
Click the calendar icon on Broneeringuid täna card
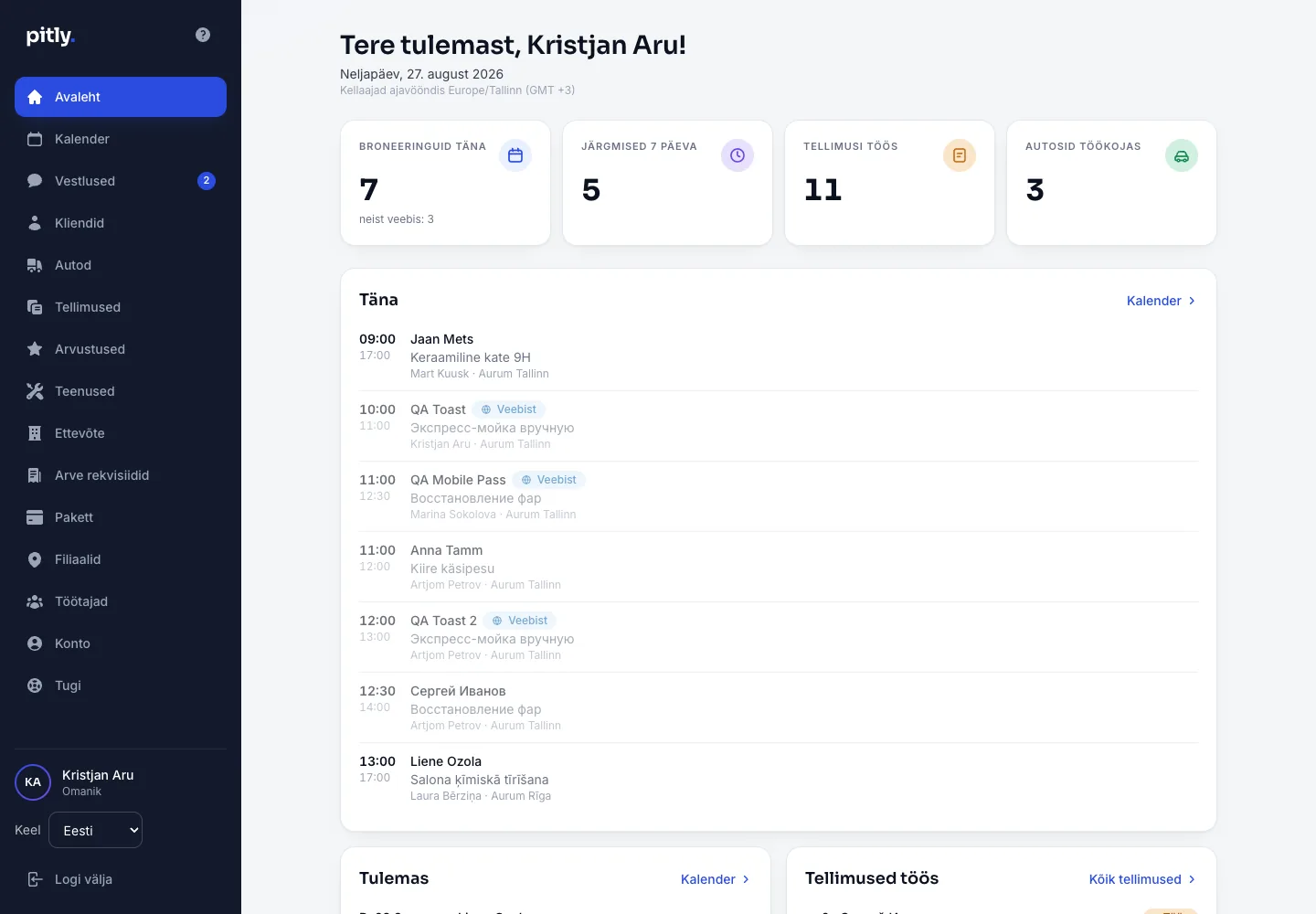[515, 155]
